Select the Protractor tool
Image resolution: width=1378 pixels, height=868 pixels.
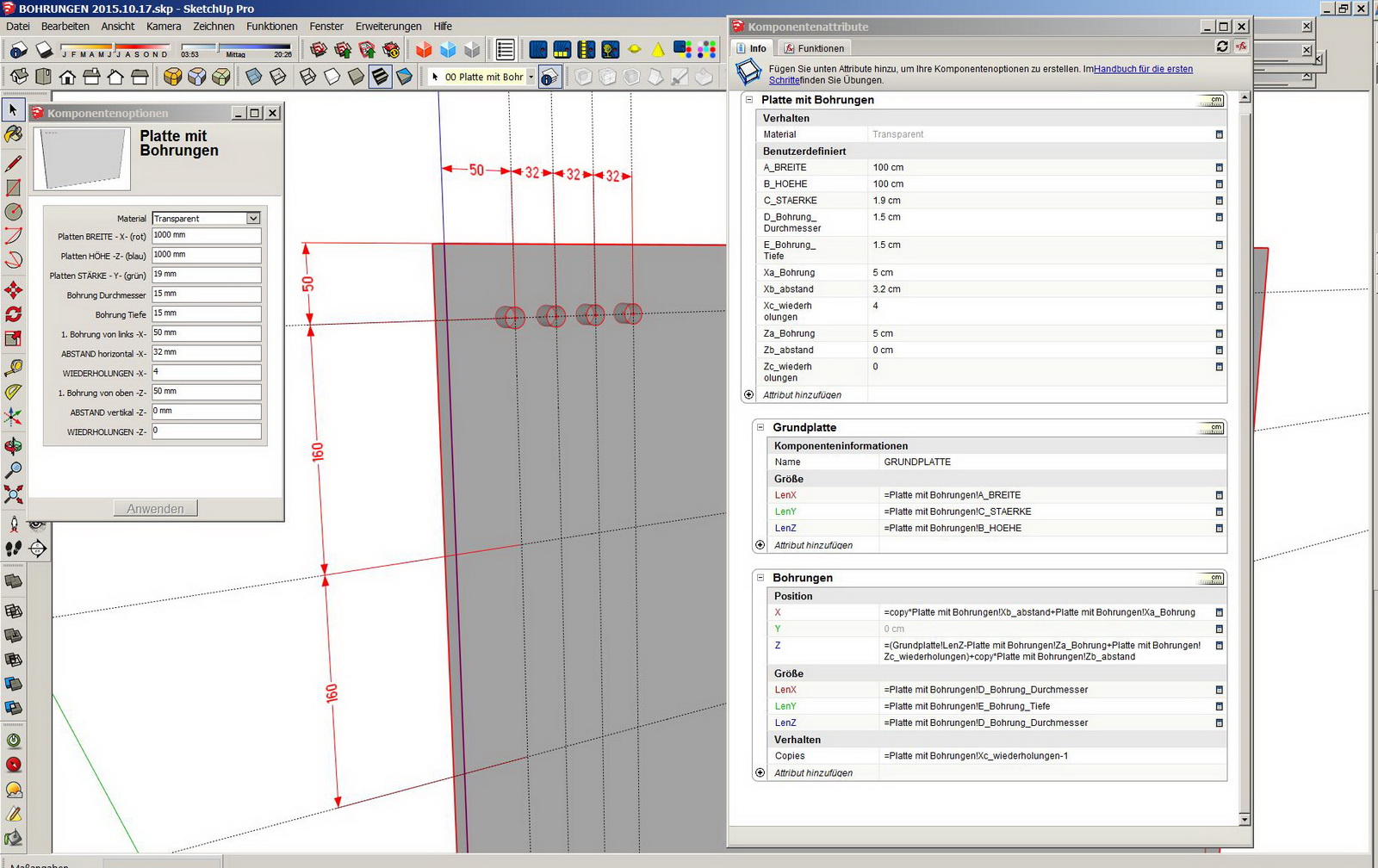(x=13, y=392)
